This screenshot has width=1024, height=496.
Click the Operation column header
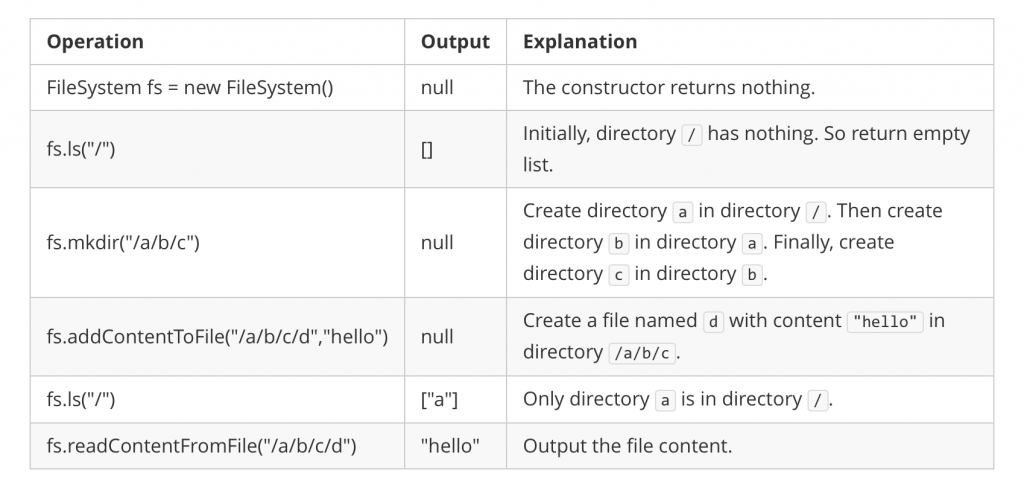[x=96, y=42]
